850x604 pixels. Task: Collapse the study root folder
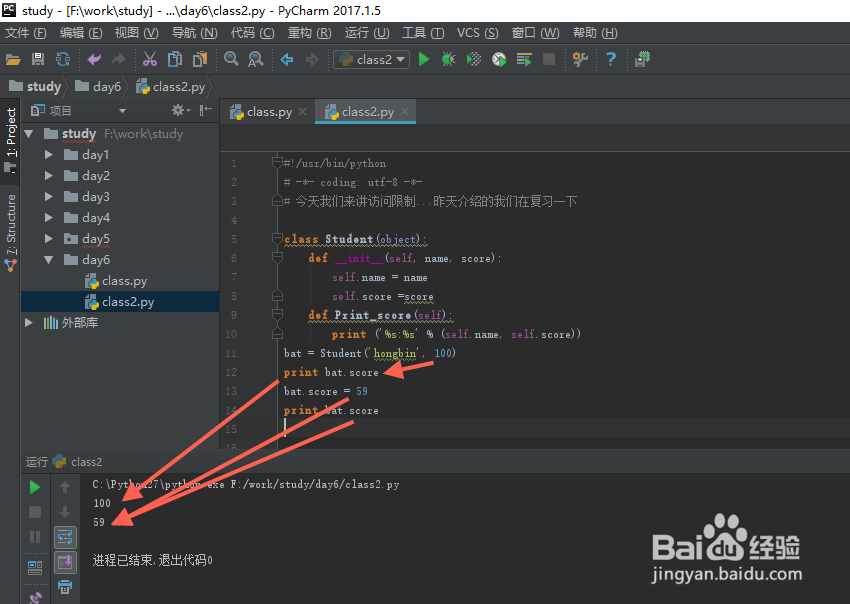[x=29, y=133]
